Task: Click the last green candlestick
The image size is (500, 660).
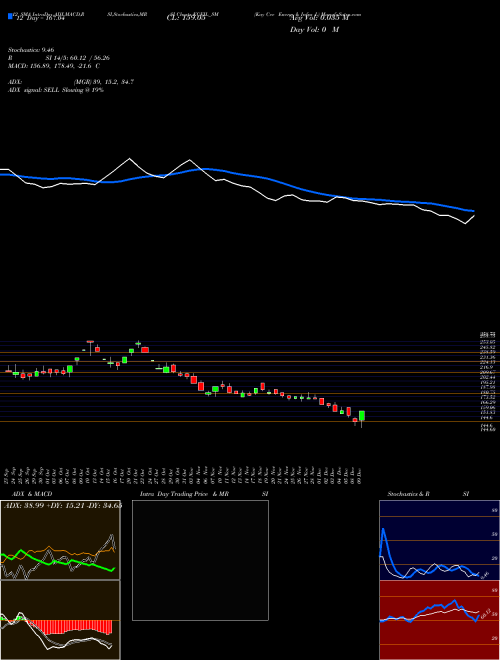Action: (x=362, y=415)
